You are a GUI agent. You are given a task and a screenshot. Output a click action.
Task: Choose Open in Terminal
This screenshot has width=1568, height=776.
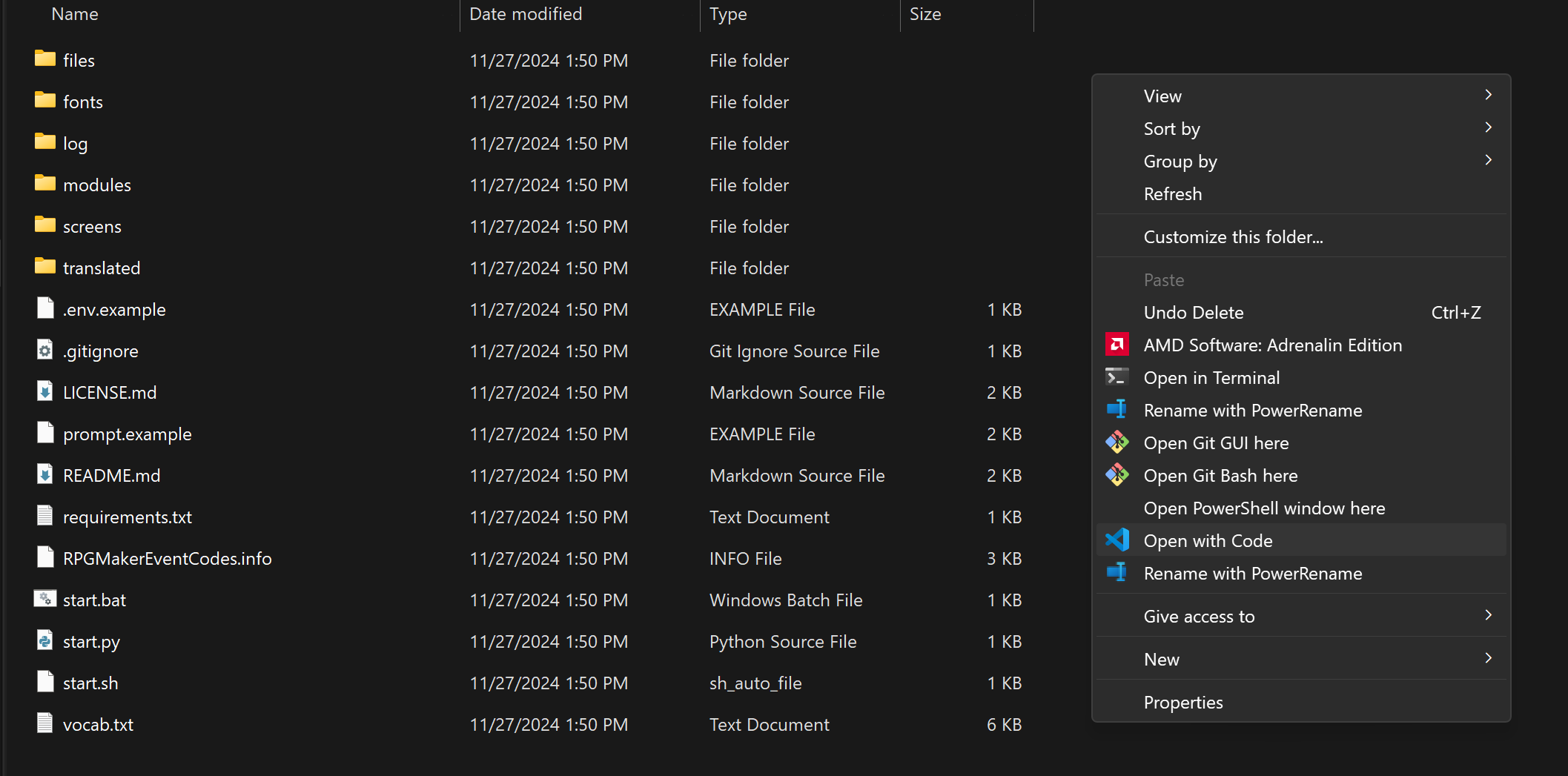point(1301,378)
